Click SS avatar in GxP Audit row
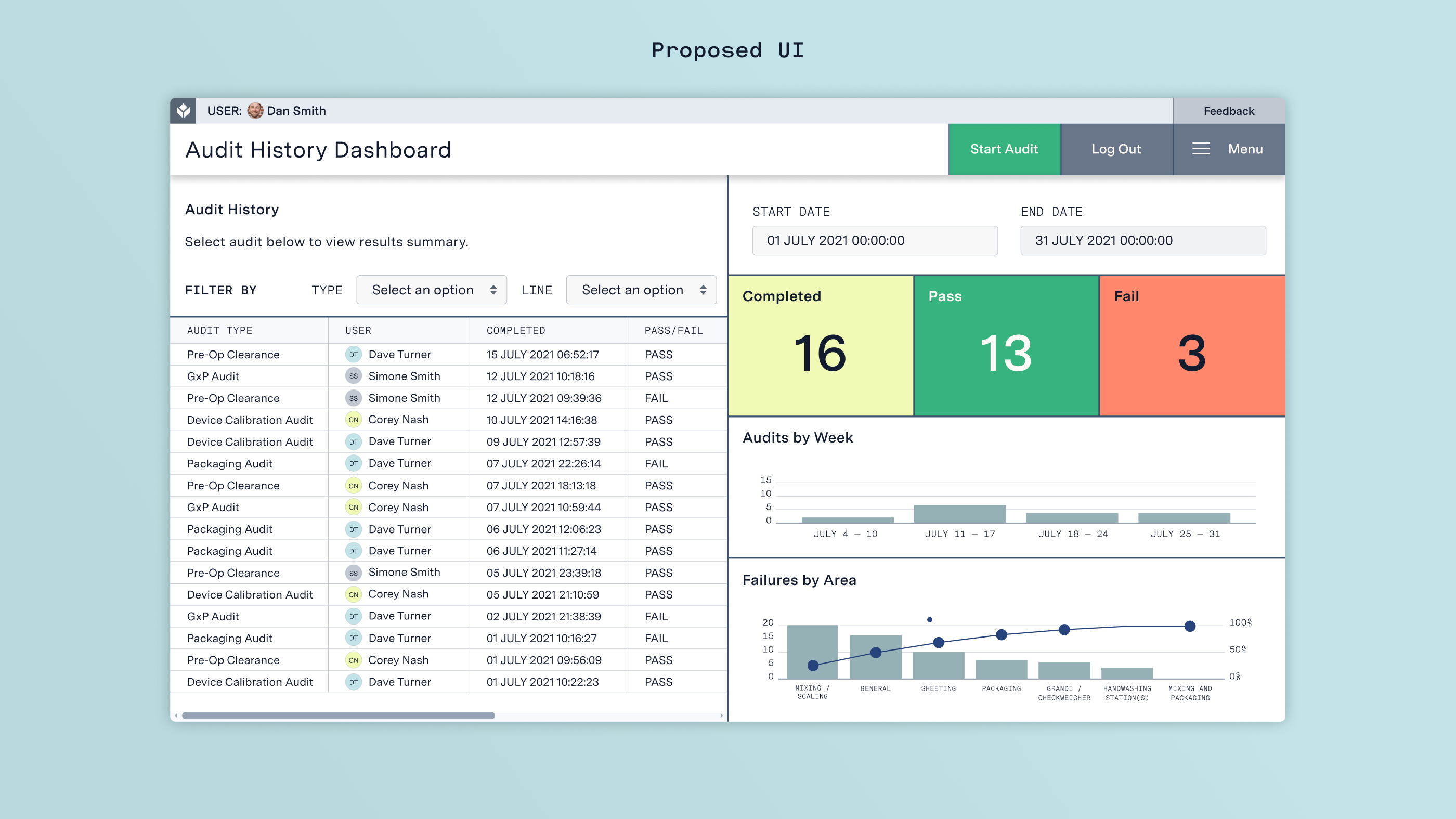Image resolution: width=1456 pixels, height=819 pixels. tap(353, 376)
